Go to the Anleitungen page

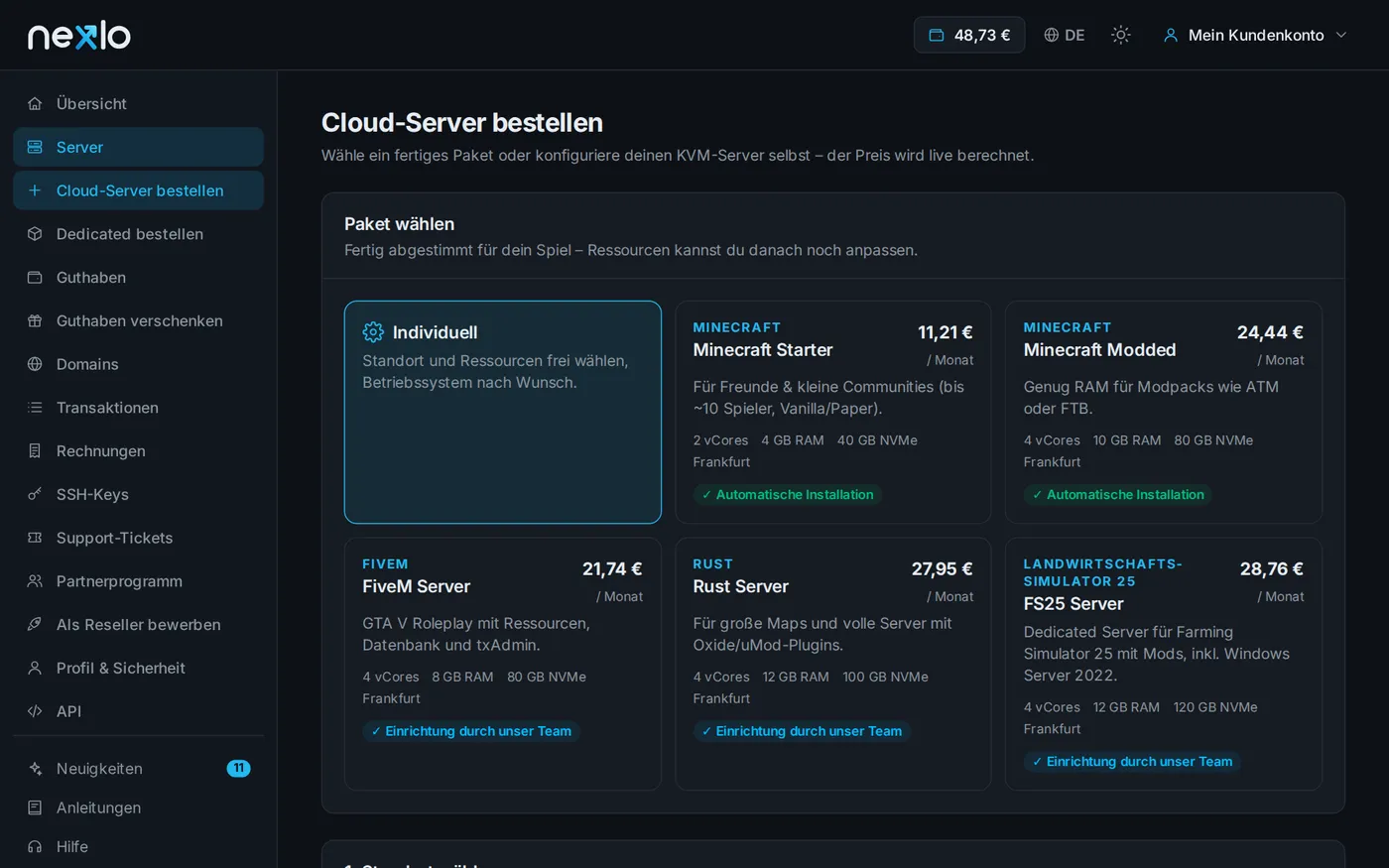coord(139,807)
